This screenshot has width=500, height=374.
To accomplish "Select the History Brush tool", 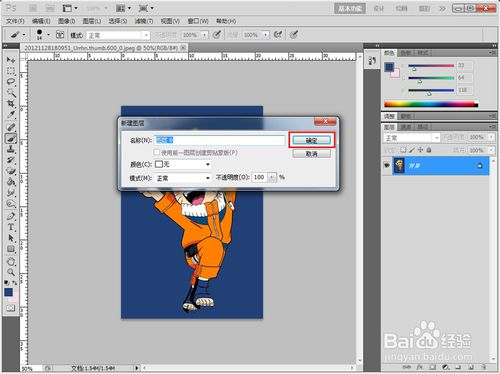I will point(11,160).
